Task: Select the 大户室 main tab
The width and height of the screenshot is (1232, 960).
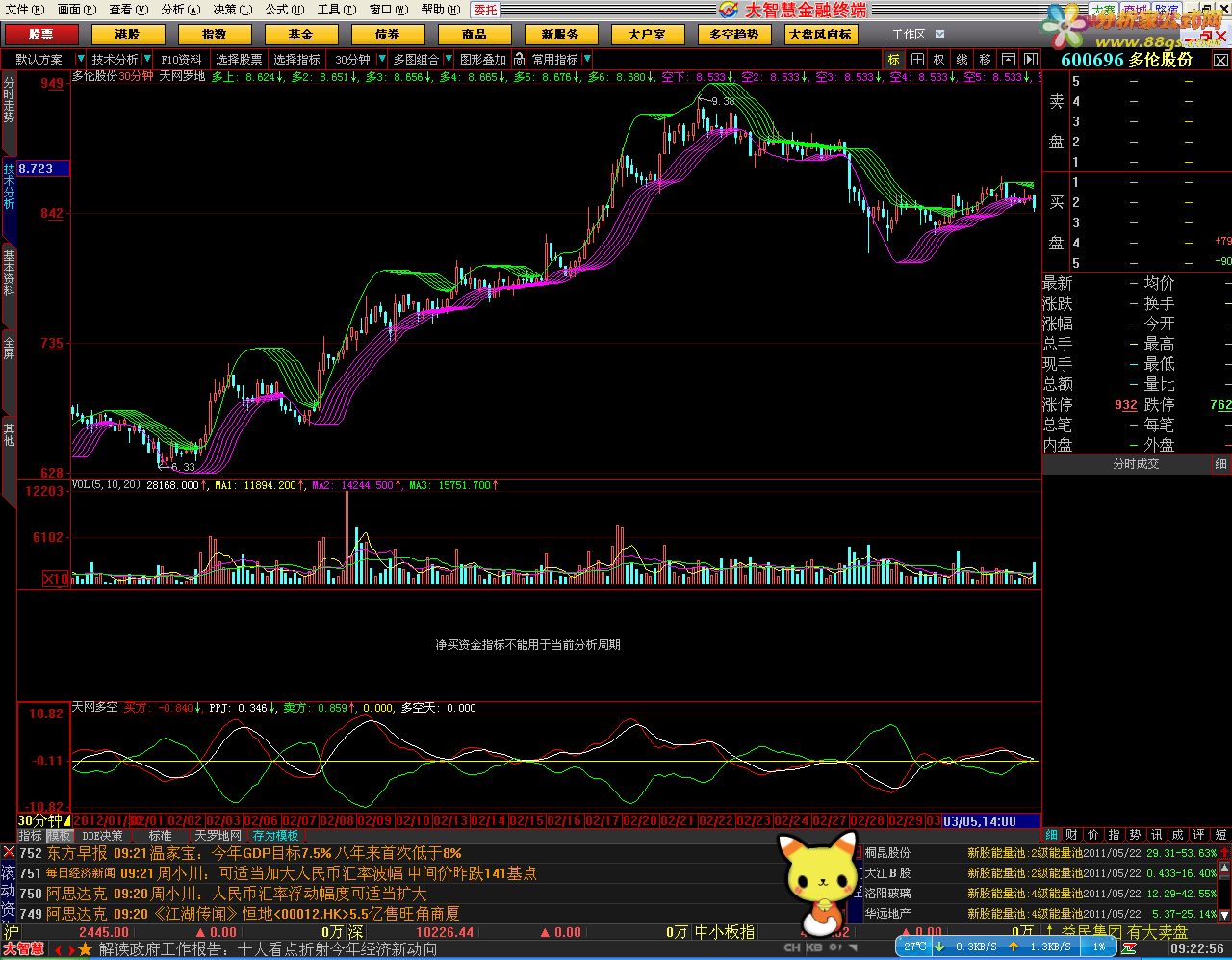Action: click(x=648, y=35)
